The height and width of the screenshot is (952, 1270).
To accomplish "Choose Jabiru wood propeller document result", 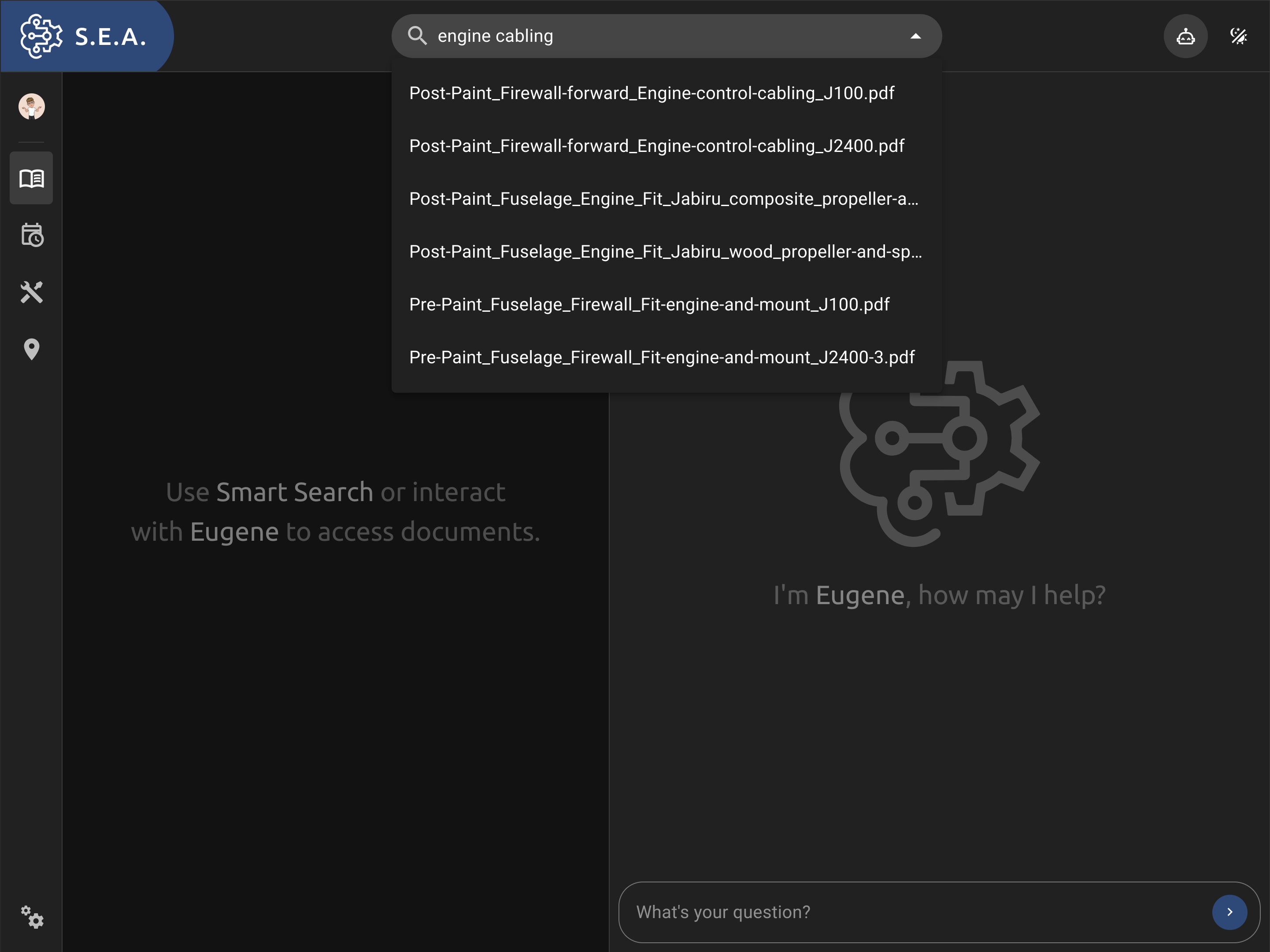I will pyautogui.click(x=665, y=251).
